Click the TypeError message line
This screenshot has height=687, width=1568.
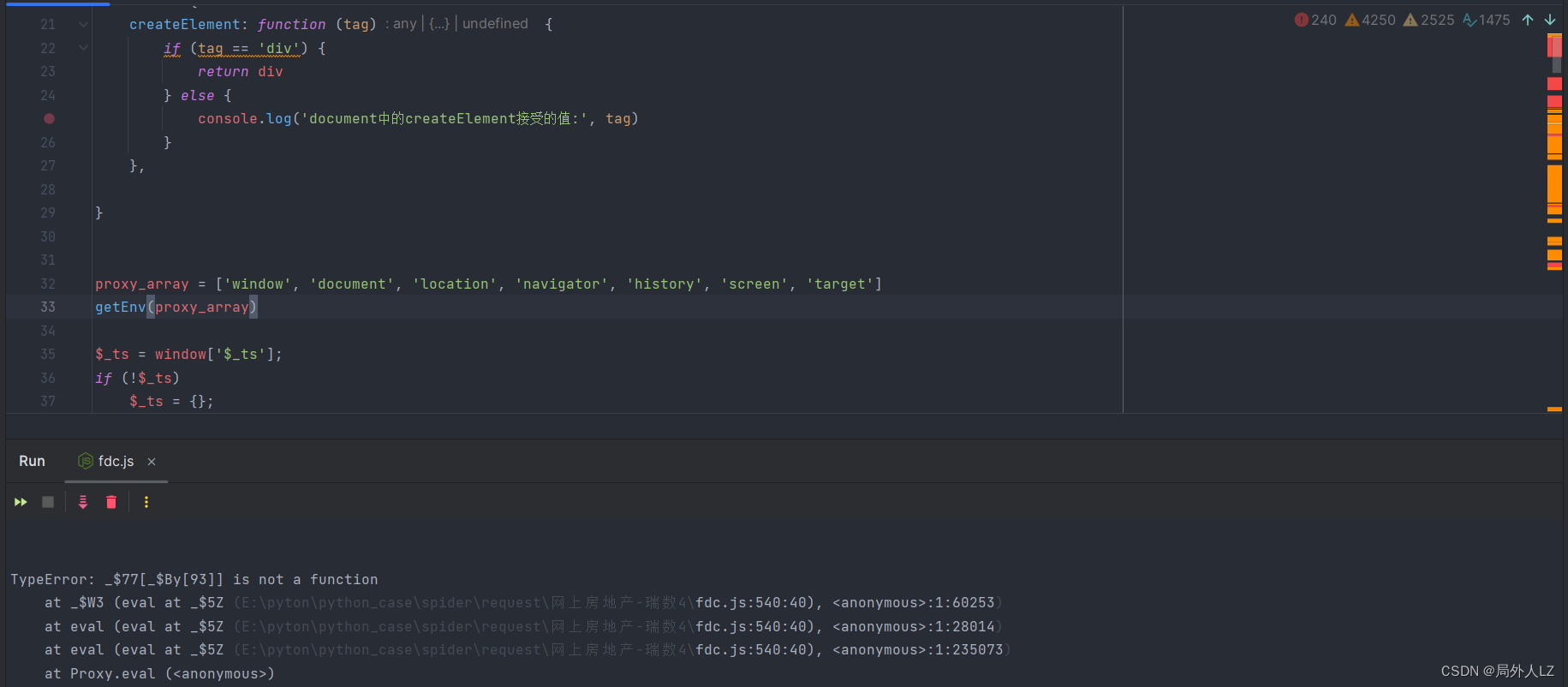click(194, 580)
